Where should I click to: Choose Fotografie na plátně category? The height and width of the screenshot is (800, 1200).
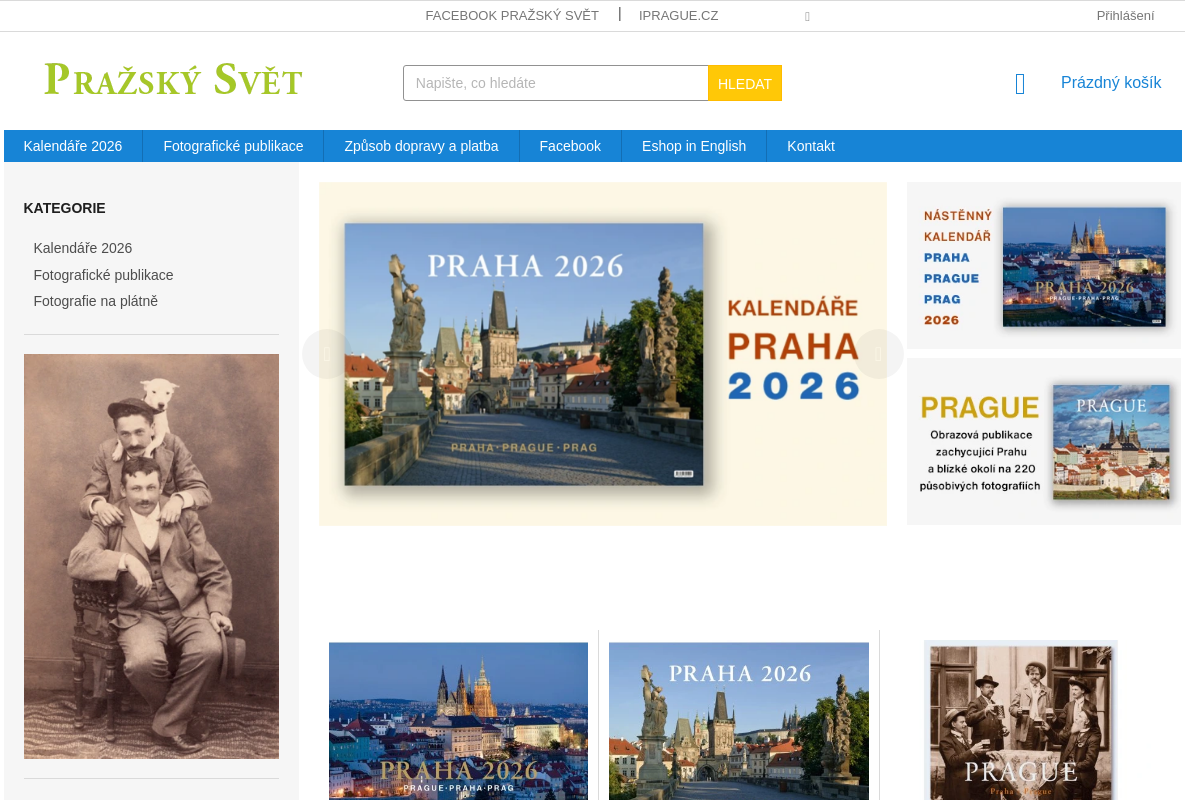95,300
